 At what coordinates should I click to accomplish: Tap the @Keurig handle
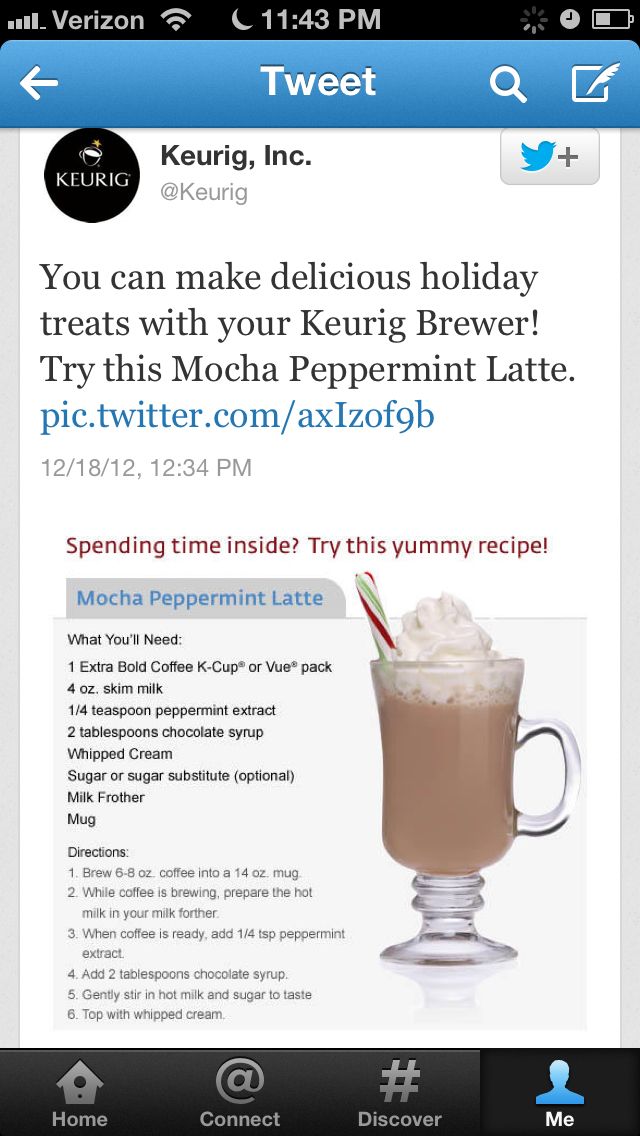(x=204, y=193)
